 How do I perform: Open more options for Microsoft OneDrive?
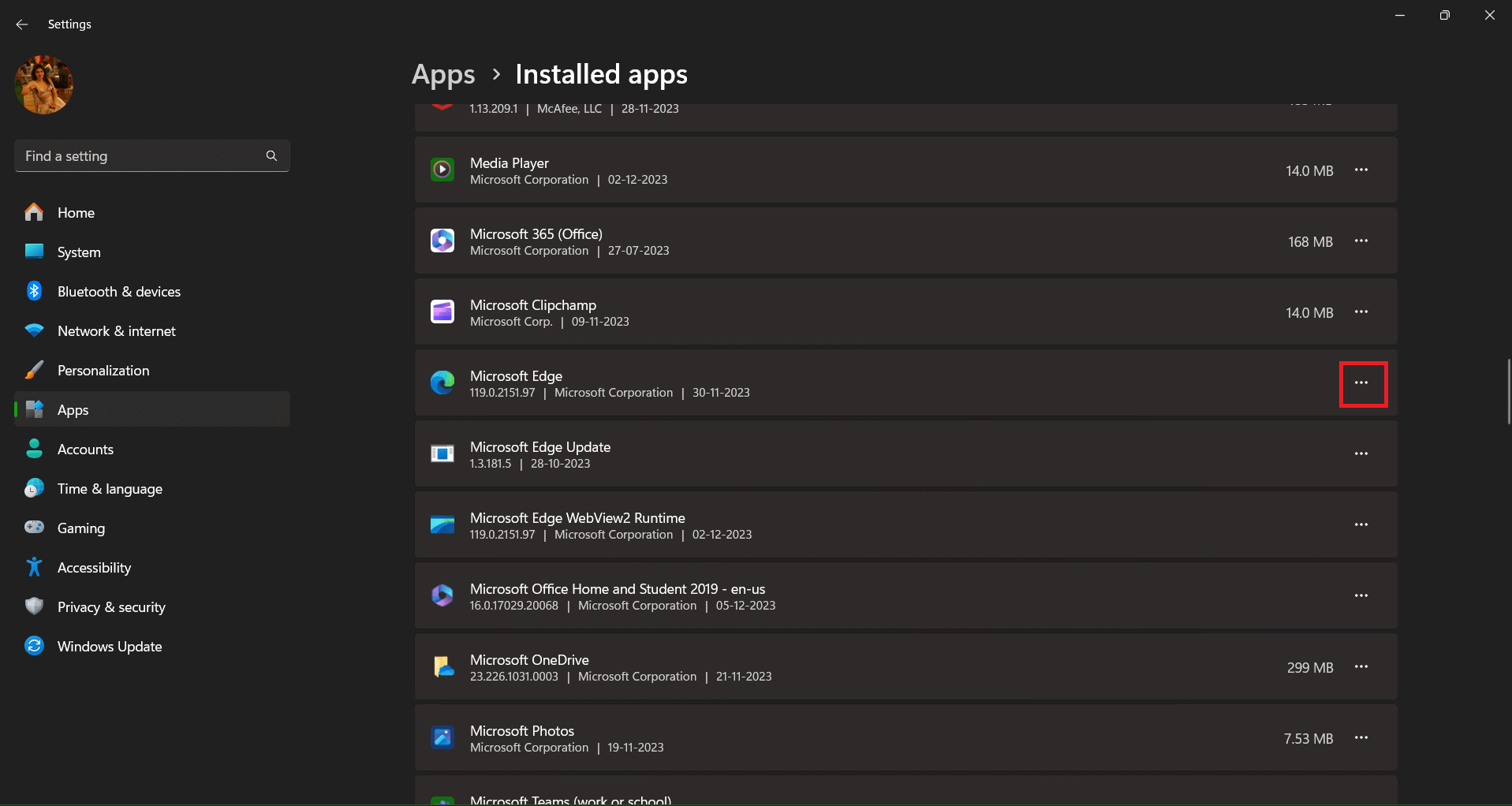(x=1361, y=667)
